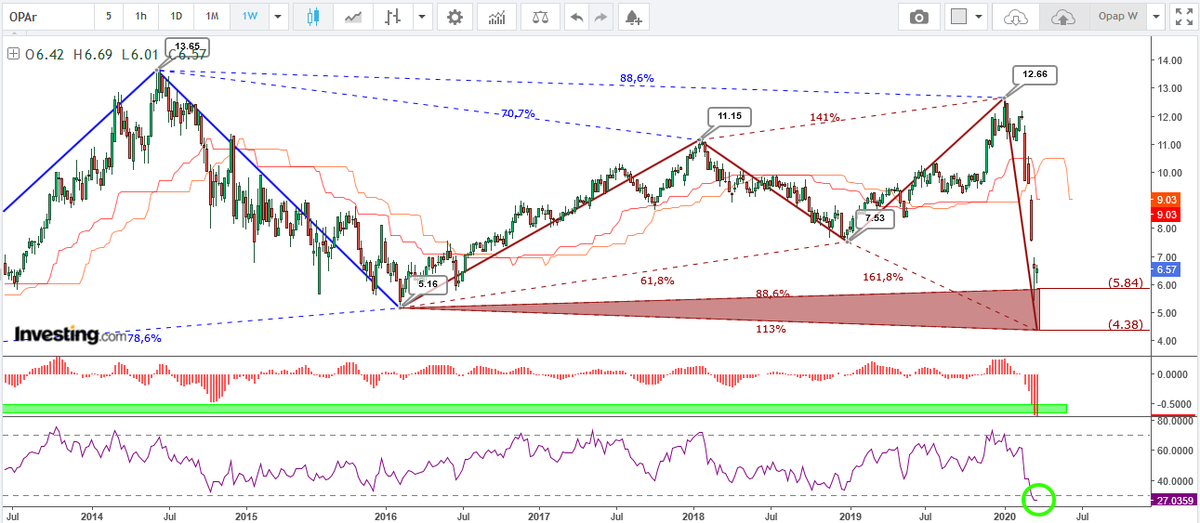Choose the chart layout square icon
This screenshot has width=1200, height=523.
click(959, 17)
